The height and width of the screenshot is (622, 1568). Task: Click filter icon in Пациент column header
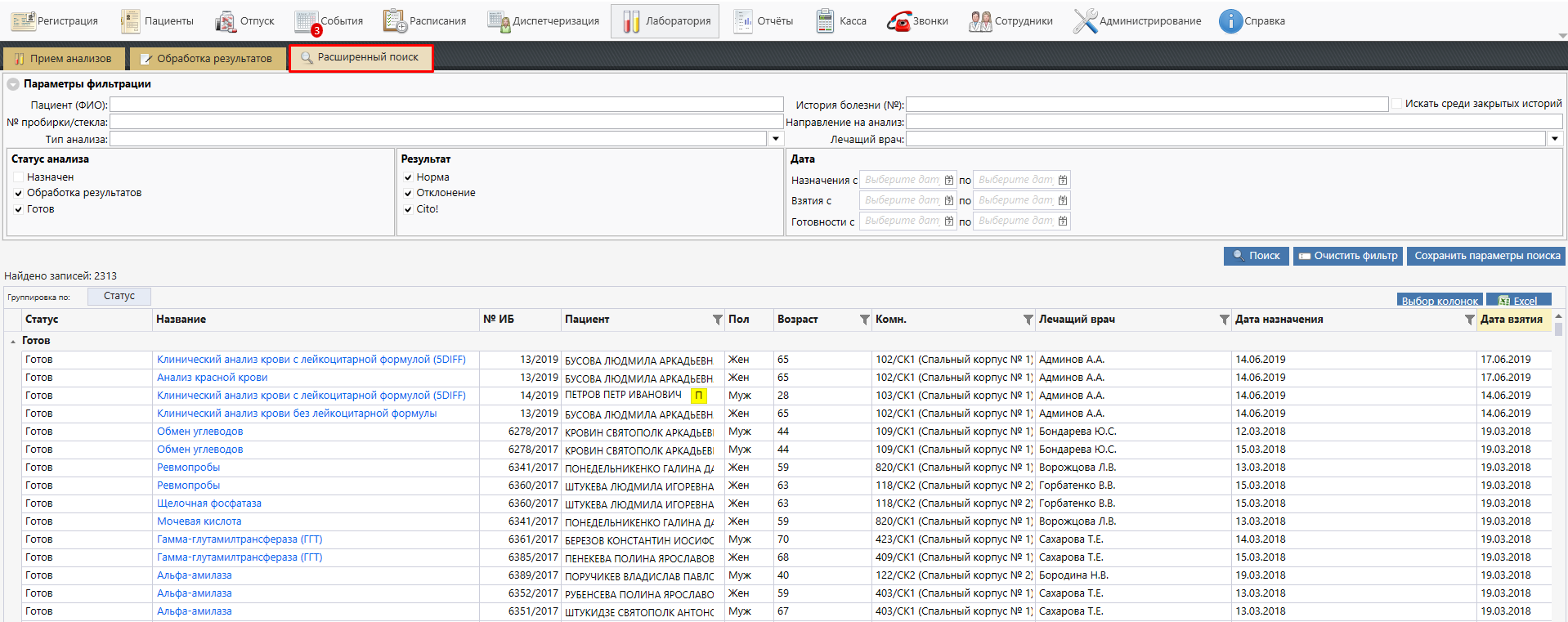coord(717,320)
